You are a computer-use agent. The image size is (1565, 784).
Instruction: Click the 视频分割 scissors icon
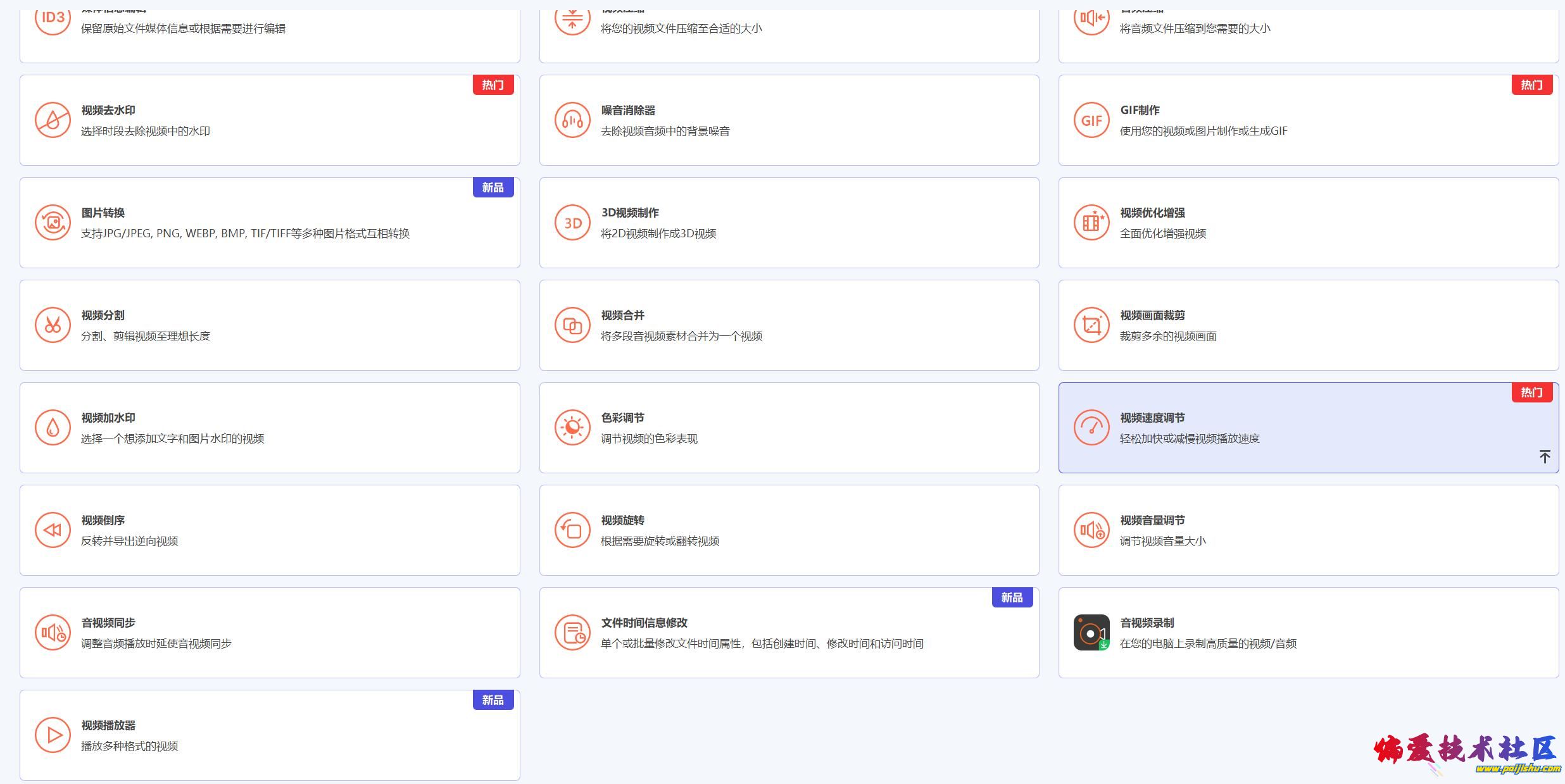click(x=53, y=325)
